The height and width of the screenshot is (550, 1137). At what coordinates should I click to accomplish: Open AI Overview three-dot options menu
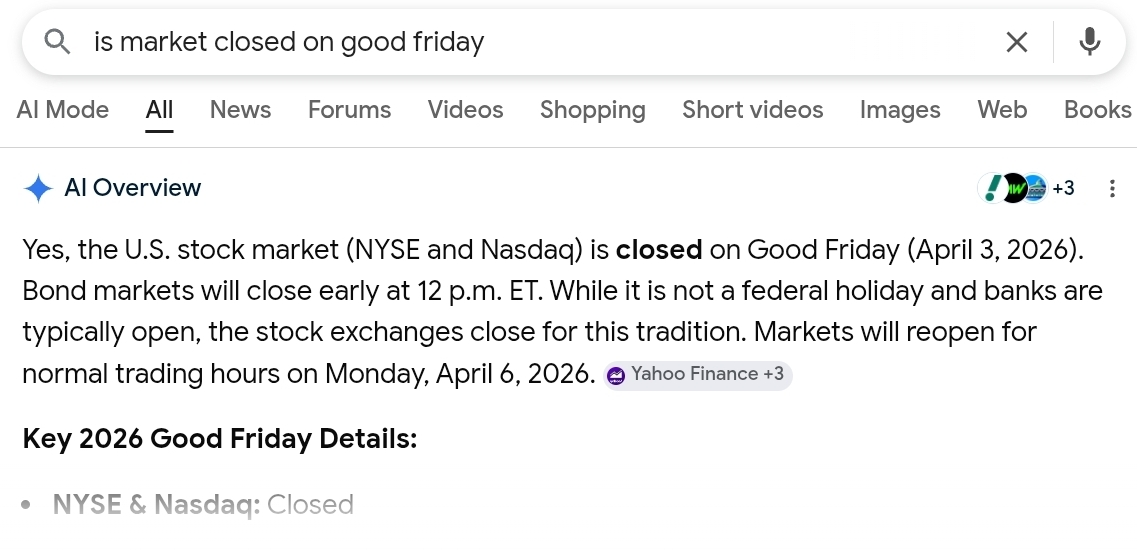coord(1112,188)
